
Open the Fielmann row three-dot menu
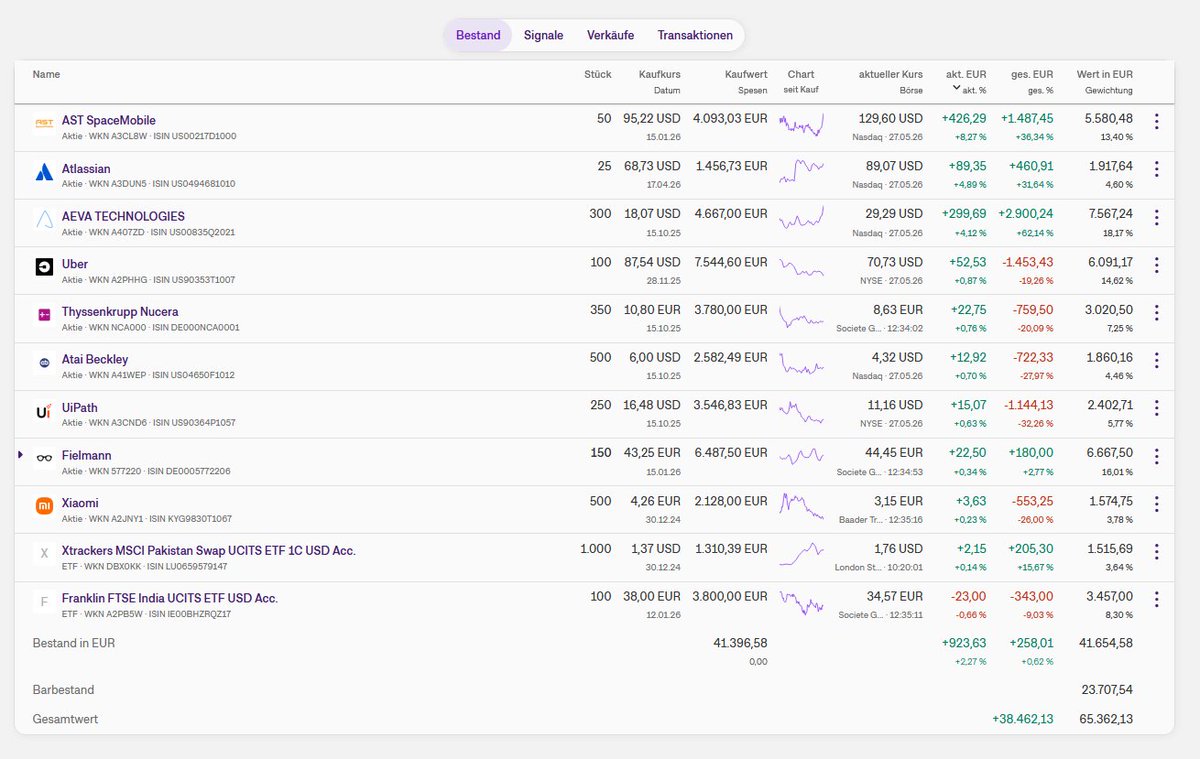point(1156,456)
